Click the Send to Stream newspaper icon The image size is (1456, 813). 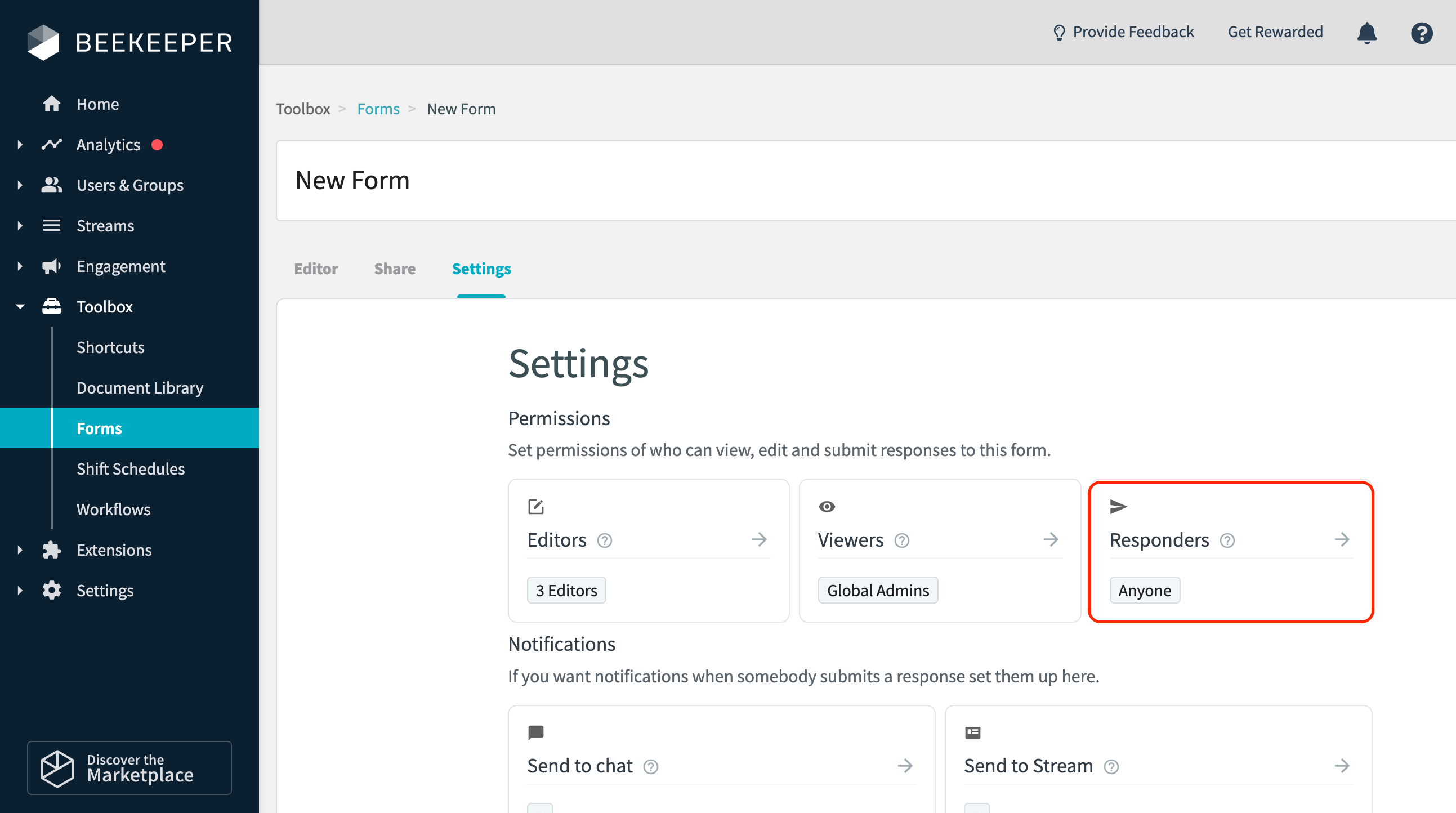[x=972, y=732]
